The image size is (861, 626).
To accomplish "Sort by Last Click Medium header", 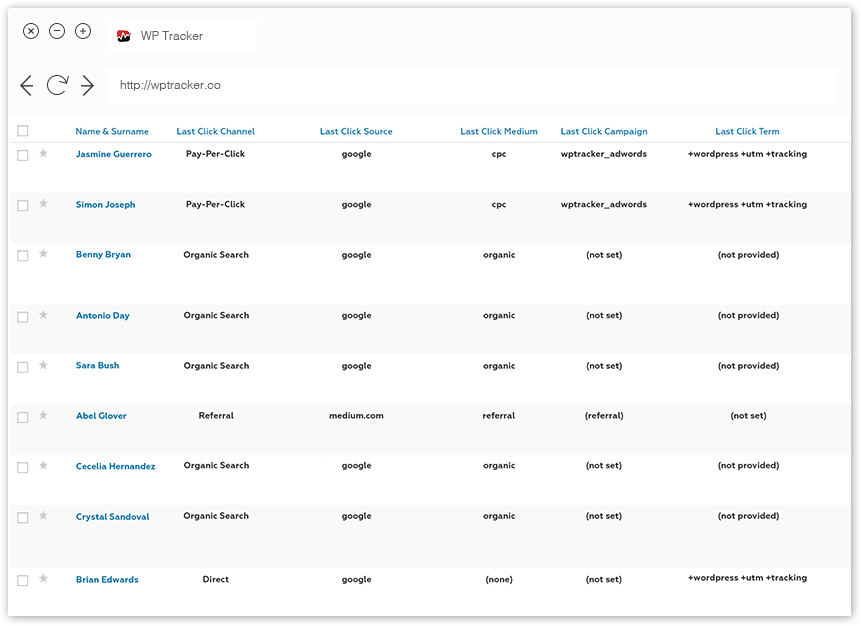I will coord(499,131).
